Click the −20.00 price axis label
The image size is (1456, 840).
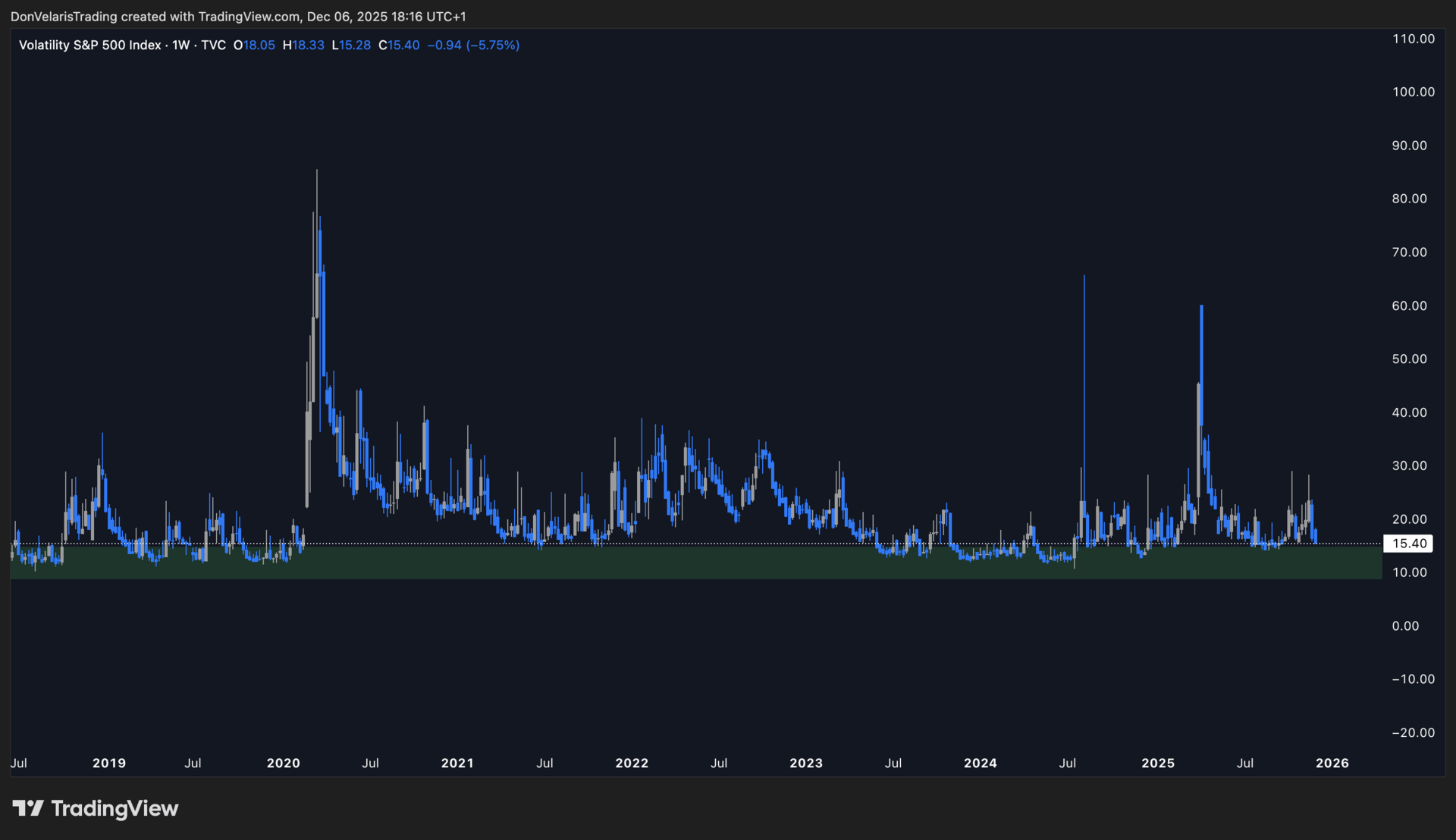tap(1414, 733)
